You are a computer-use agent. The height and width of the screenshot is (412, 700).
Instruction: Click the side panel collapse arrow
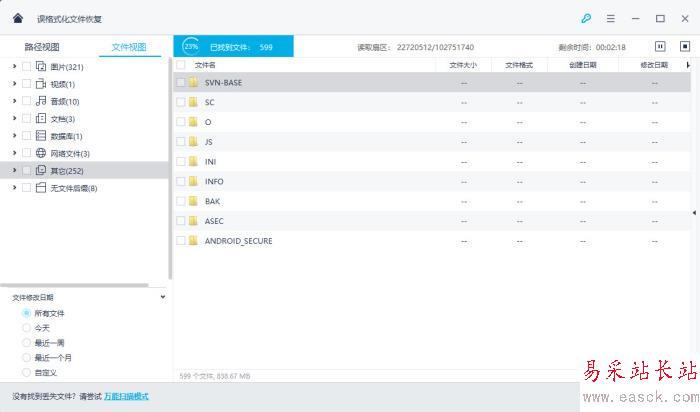[x=694, y=212]
